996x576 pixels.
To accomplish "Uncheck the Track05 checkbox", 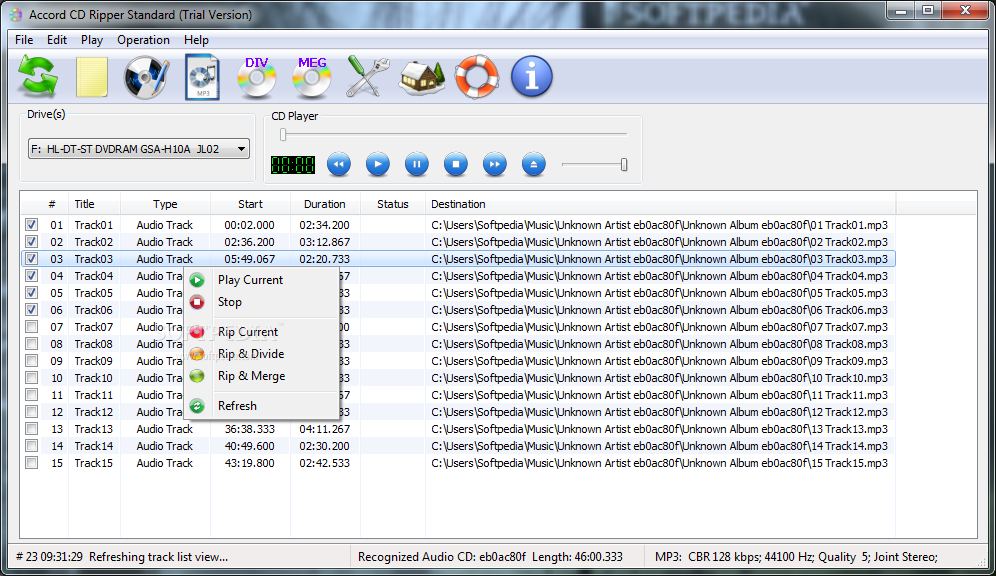I will [31, 293].
